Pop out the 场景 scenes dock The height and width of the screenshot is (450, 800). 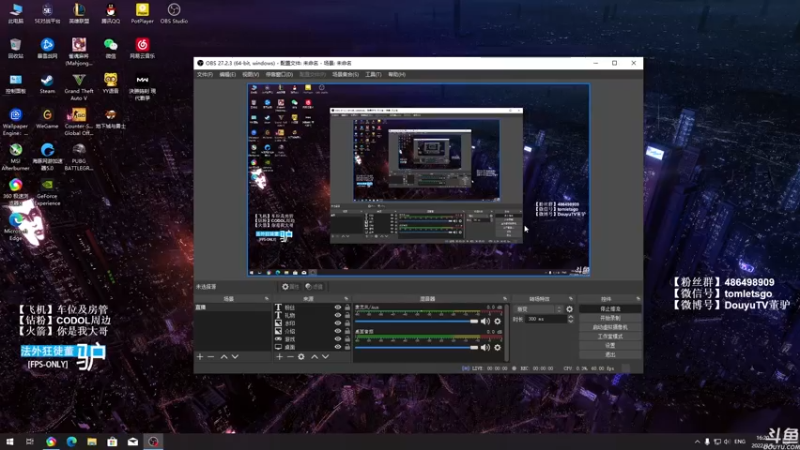[x=266, y=298]
